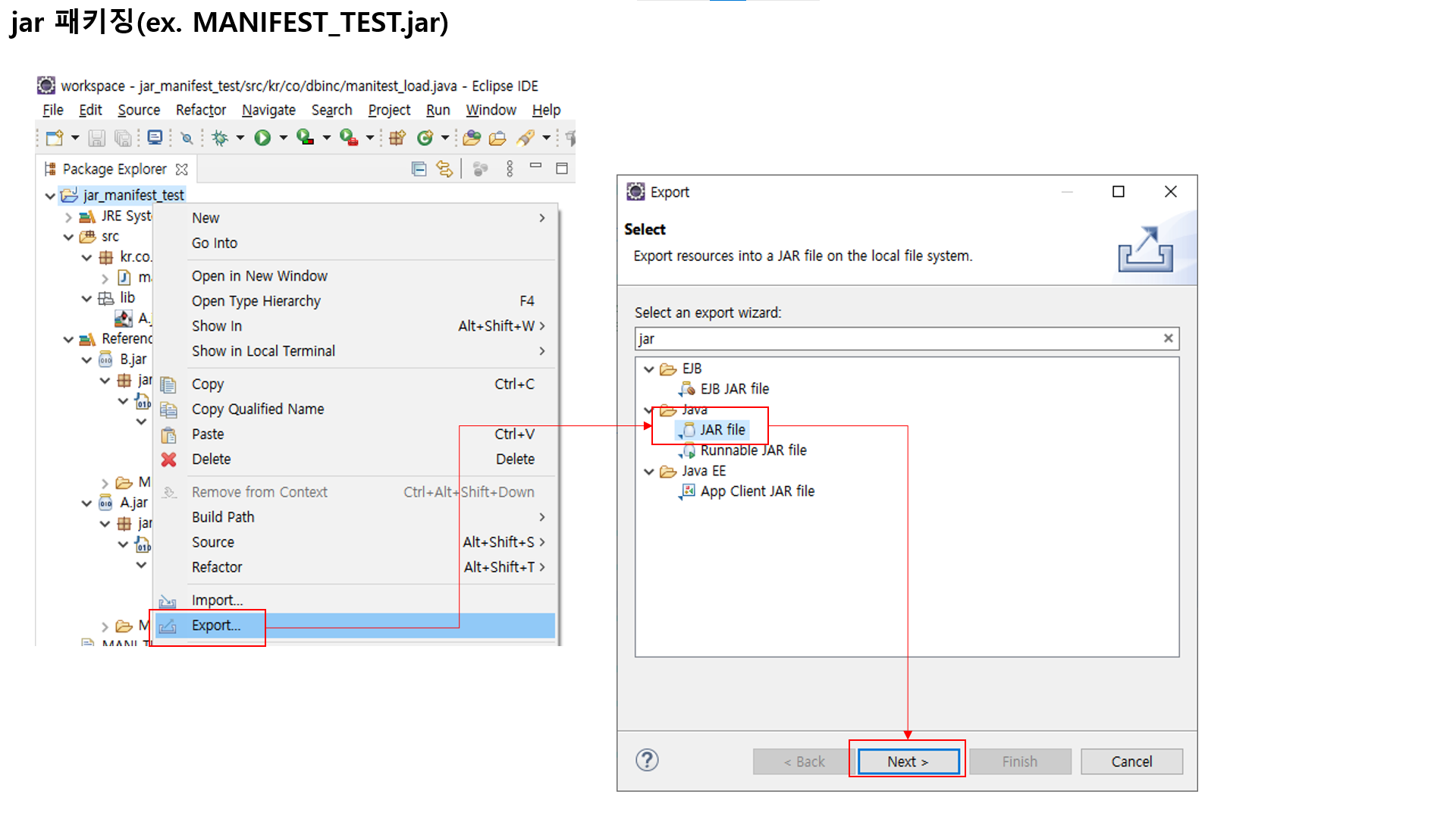Expand the JRE System Library node
The width and height of the screenshot is (1456, 819).
click(69, 217)
